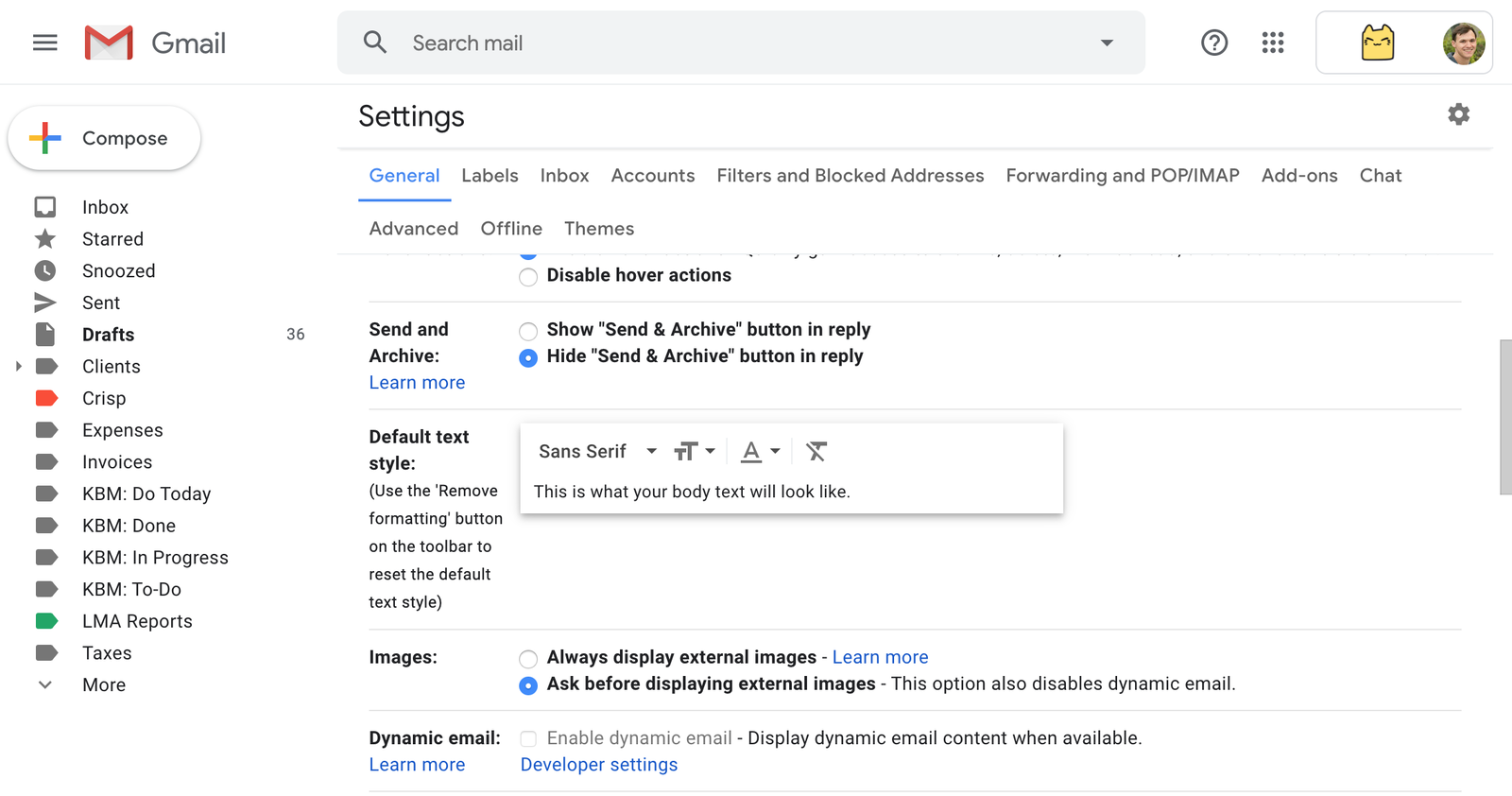Click the Remove formatting icon

click(x=816, y=452)
